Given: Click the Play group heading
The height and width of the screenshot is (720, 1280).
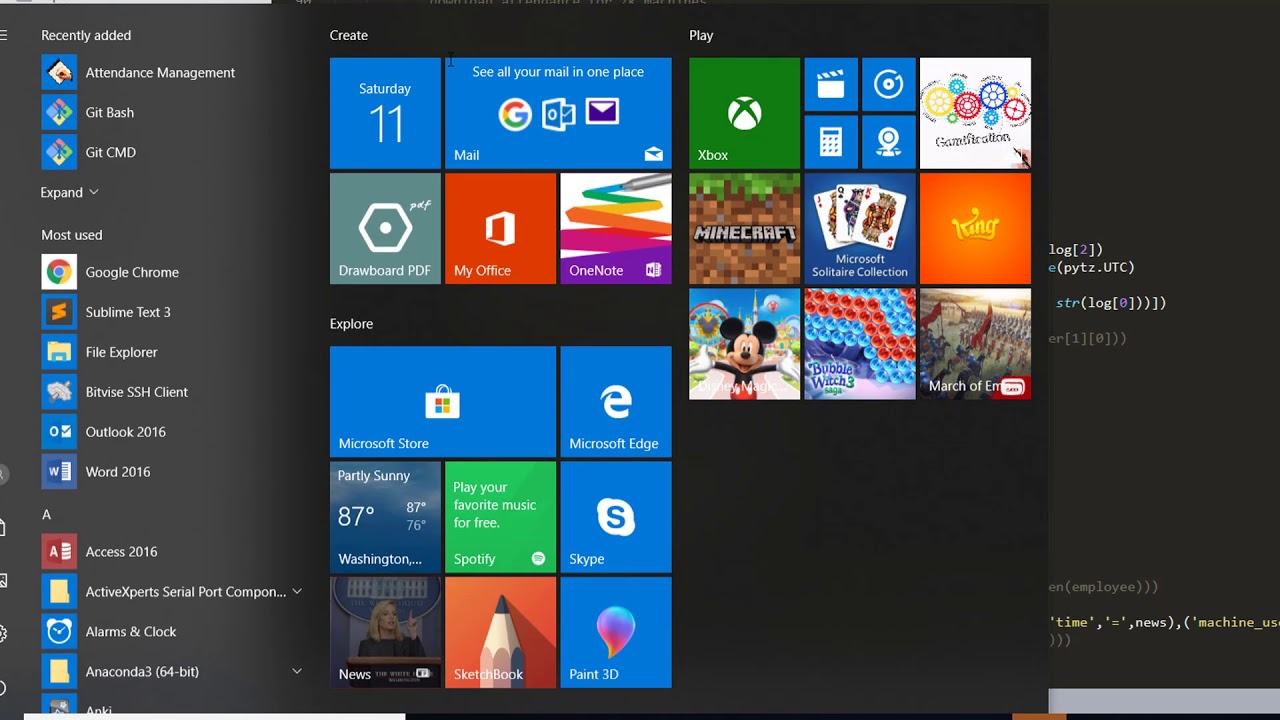Looking at the screenshot, I should pos(701,35).
